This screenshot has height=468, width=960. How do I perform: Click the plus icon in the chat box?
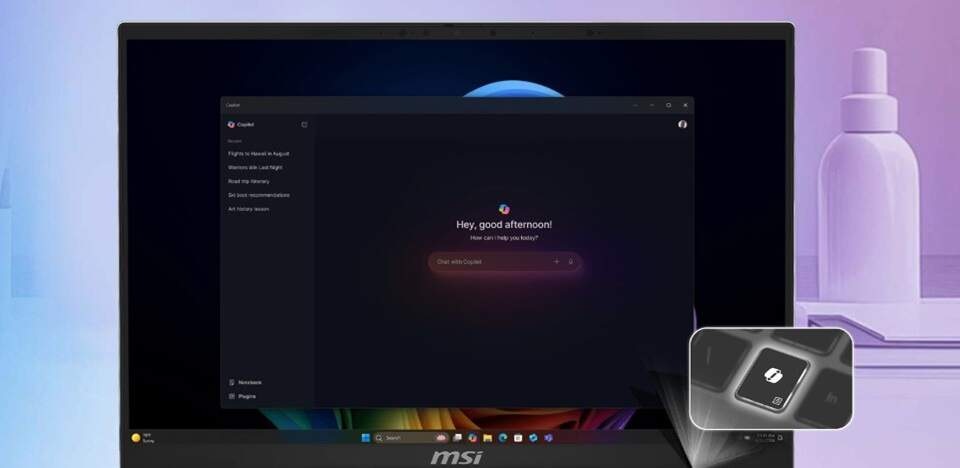click(557, 262)
